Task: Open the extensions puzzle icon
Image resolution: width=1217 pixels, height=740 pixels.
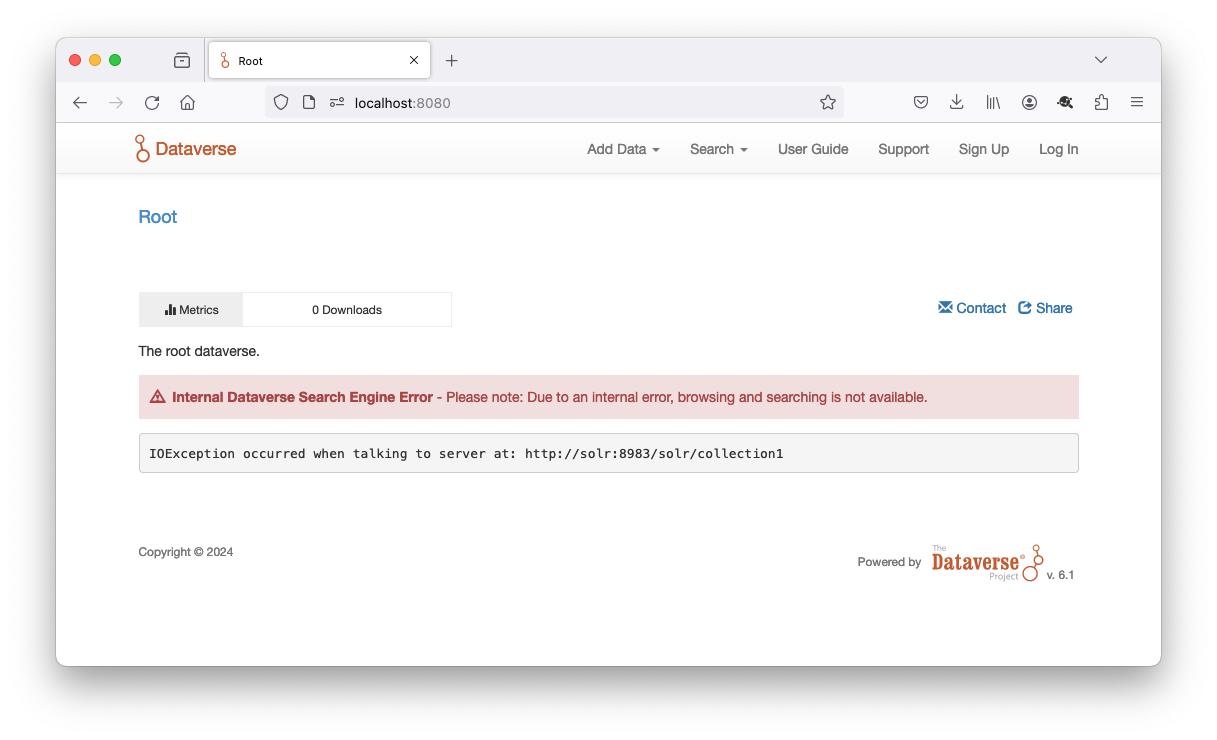Action: (1101, 102)
